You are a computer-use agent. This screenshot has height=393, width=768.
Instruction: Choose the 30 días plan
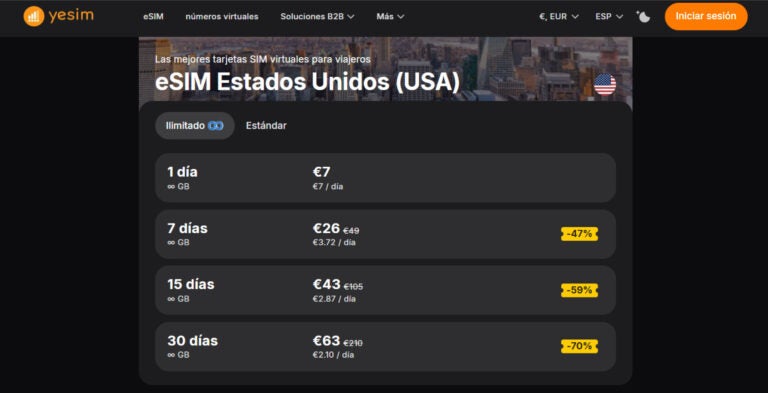pos(385,346)
